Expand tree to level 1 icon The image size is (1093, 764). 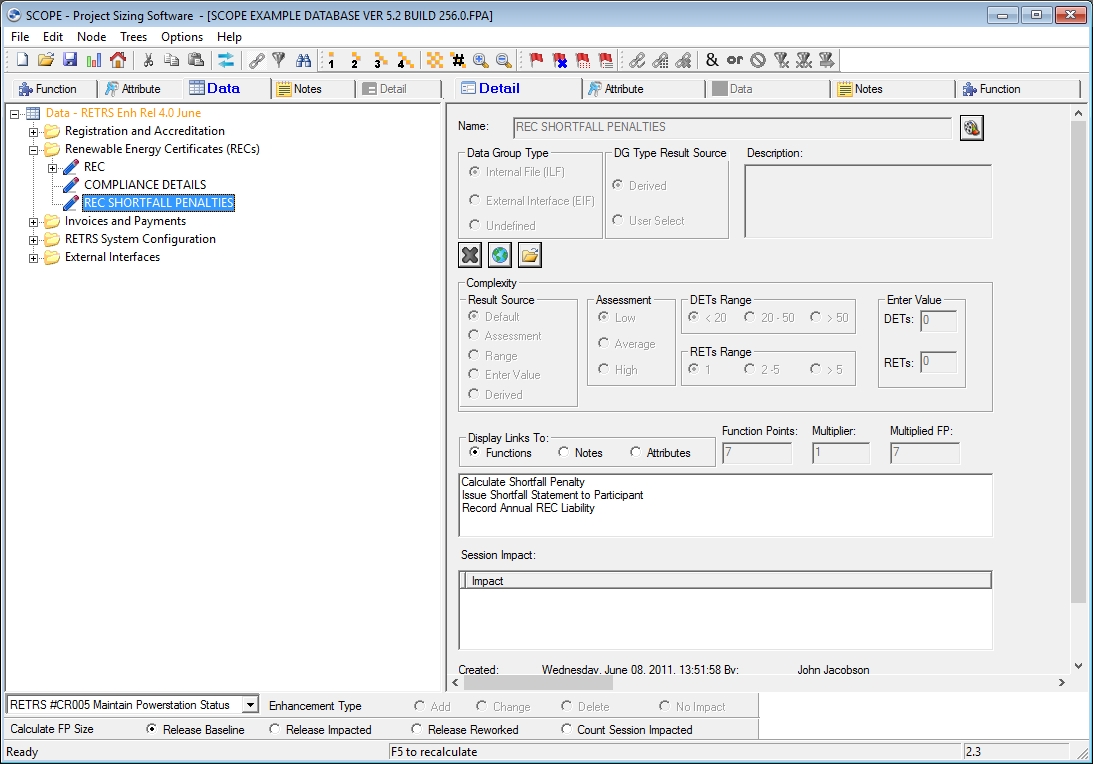pos(330,61)
